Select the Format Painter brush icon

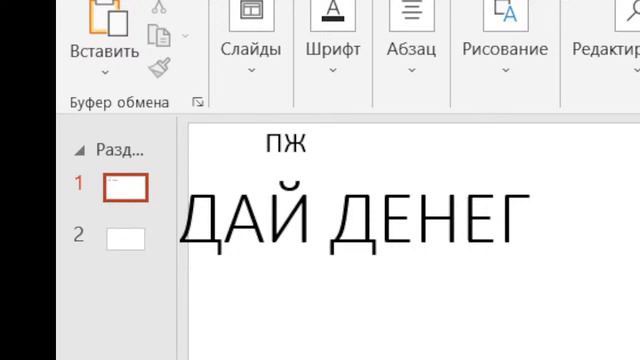tap(159, 67)
